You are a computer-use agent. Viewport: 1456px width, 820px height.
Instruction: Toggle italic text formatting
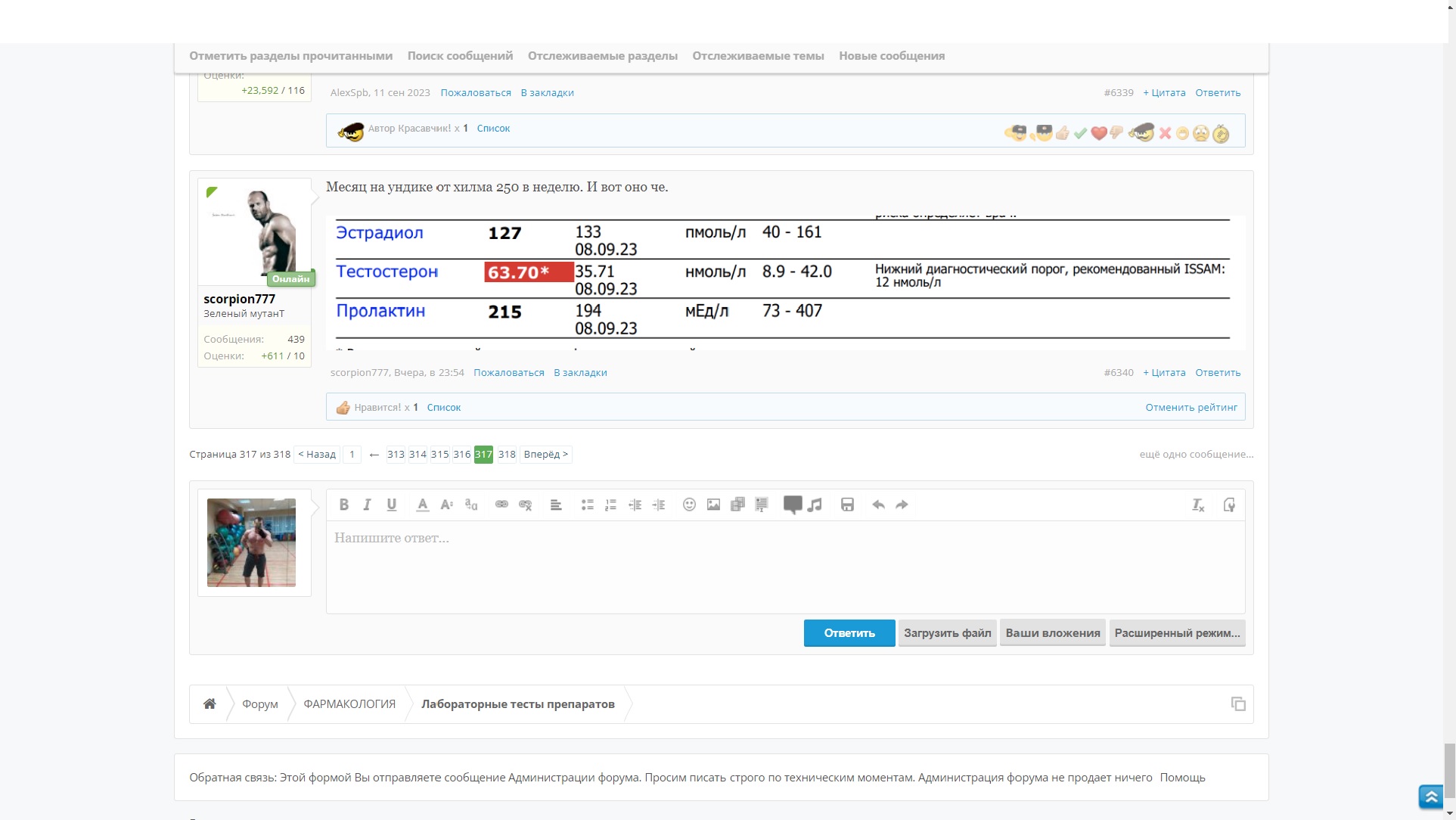[368, 505]
